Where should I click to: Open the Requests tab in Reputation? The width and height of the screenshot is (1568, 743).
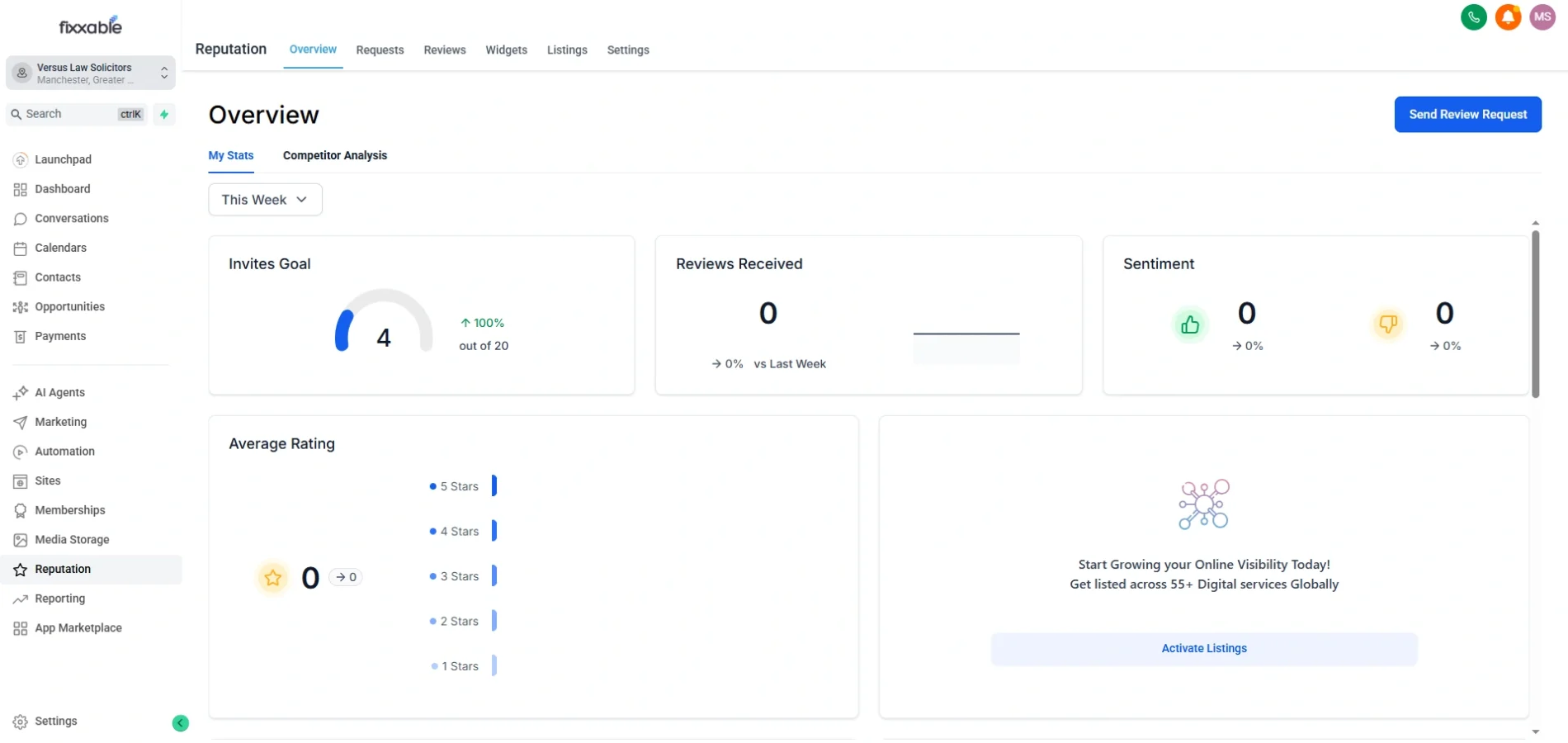(380, 50)
